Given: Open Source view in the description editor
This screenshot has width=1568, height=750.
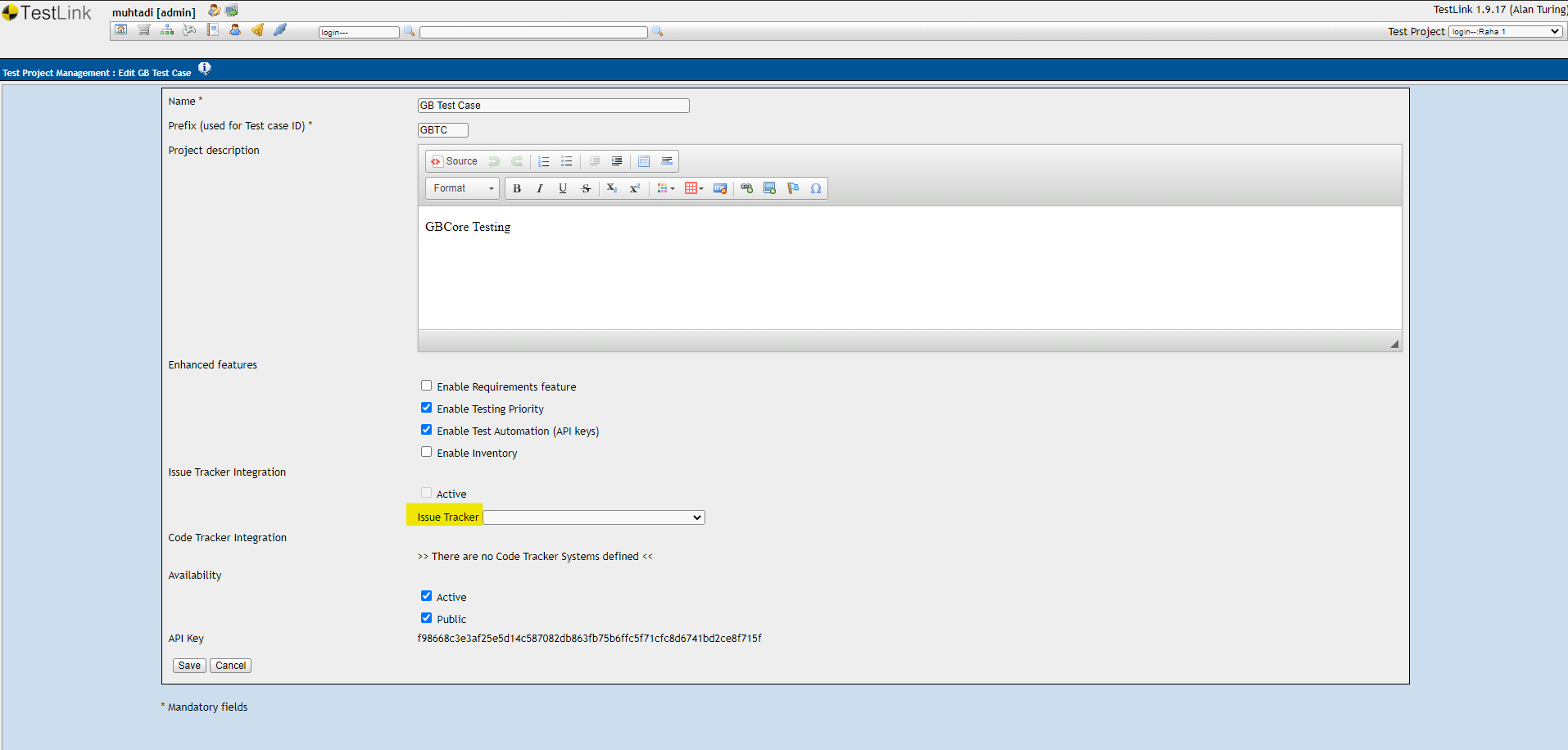Looking at the screenshot, I should click(455, 161).
